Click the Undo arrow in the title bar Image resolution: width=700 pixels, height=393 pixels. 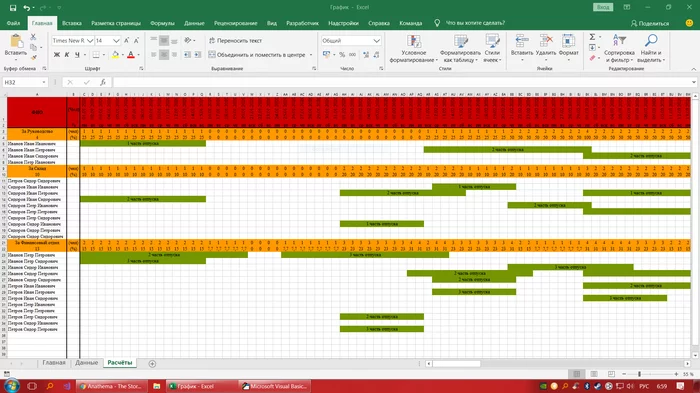27,8
